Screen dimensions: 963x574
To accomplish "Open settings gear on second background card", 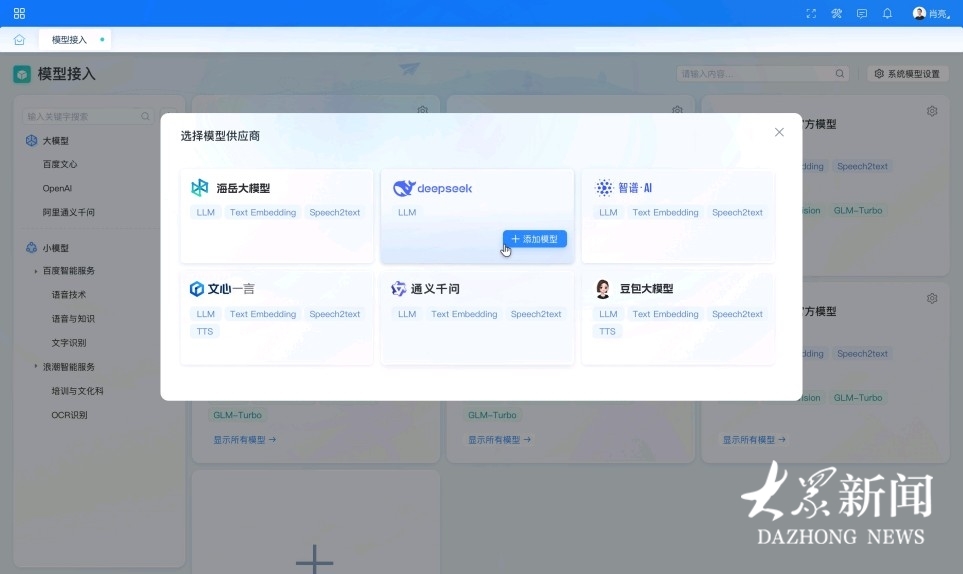I will [x=677, y=110].
